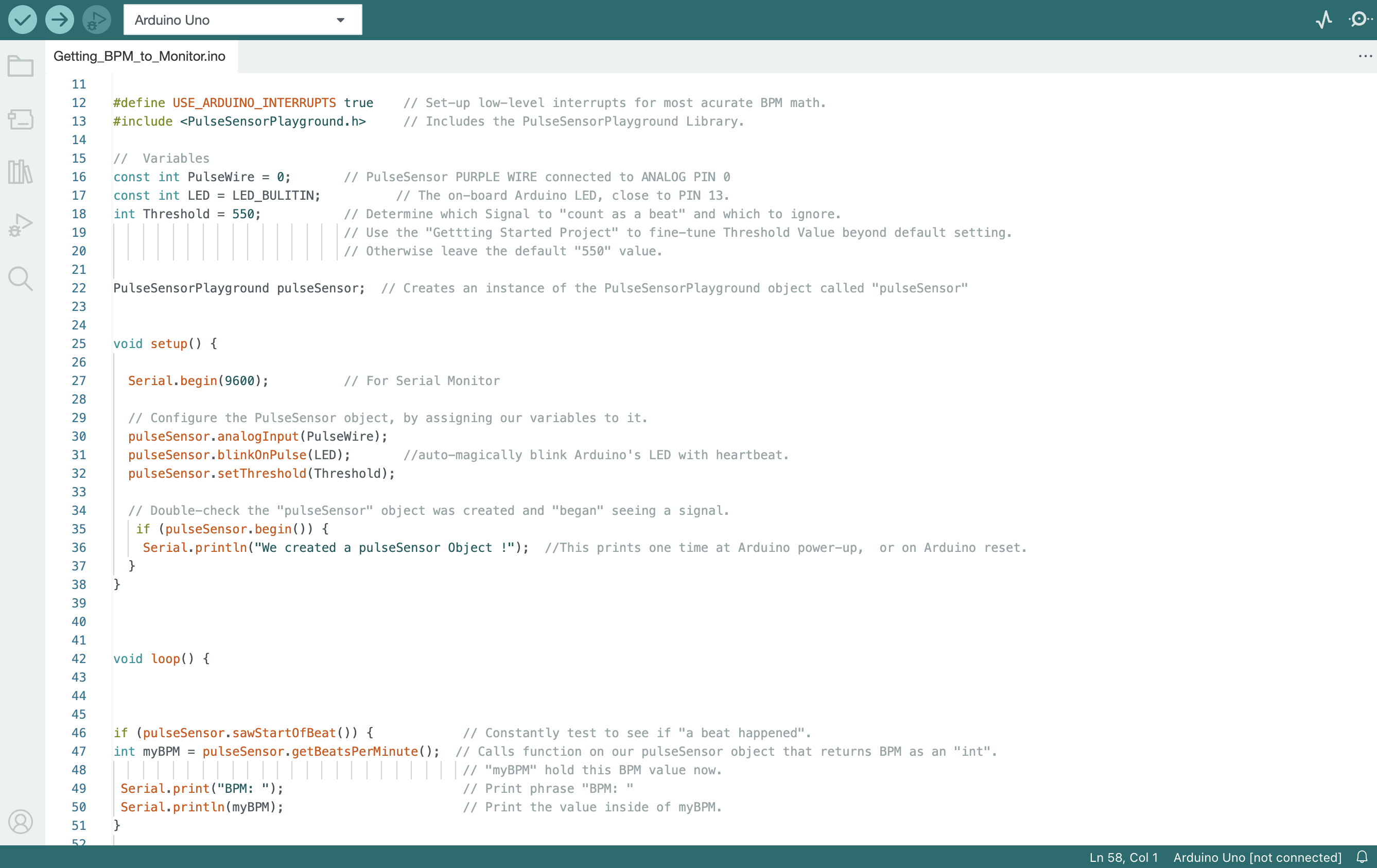
Task: Open Search panel in sidebar
Action: (x=21, y=279)
